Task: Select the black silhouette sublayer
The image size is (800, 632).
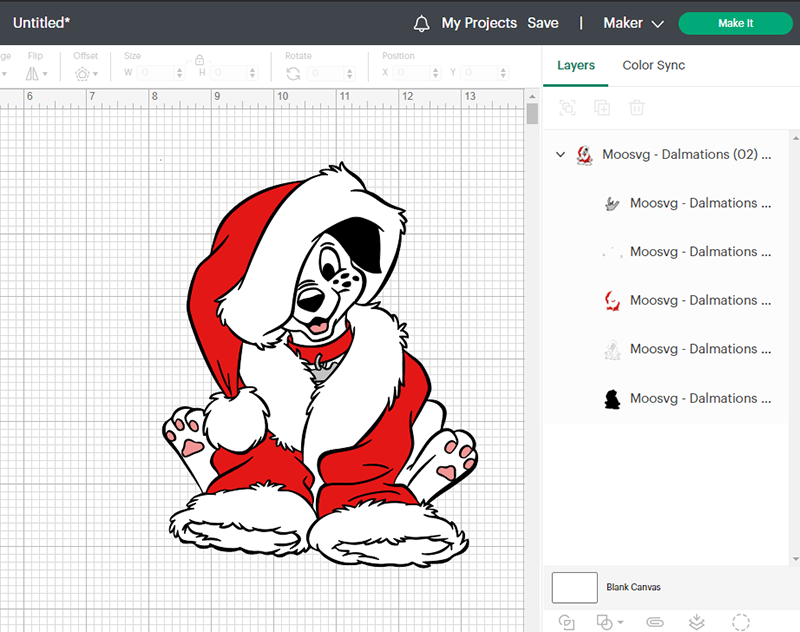Action: [666, 398]
